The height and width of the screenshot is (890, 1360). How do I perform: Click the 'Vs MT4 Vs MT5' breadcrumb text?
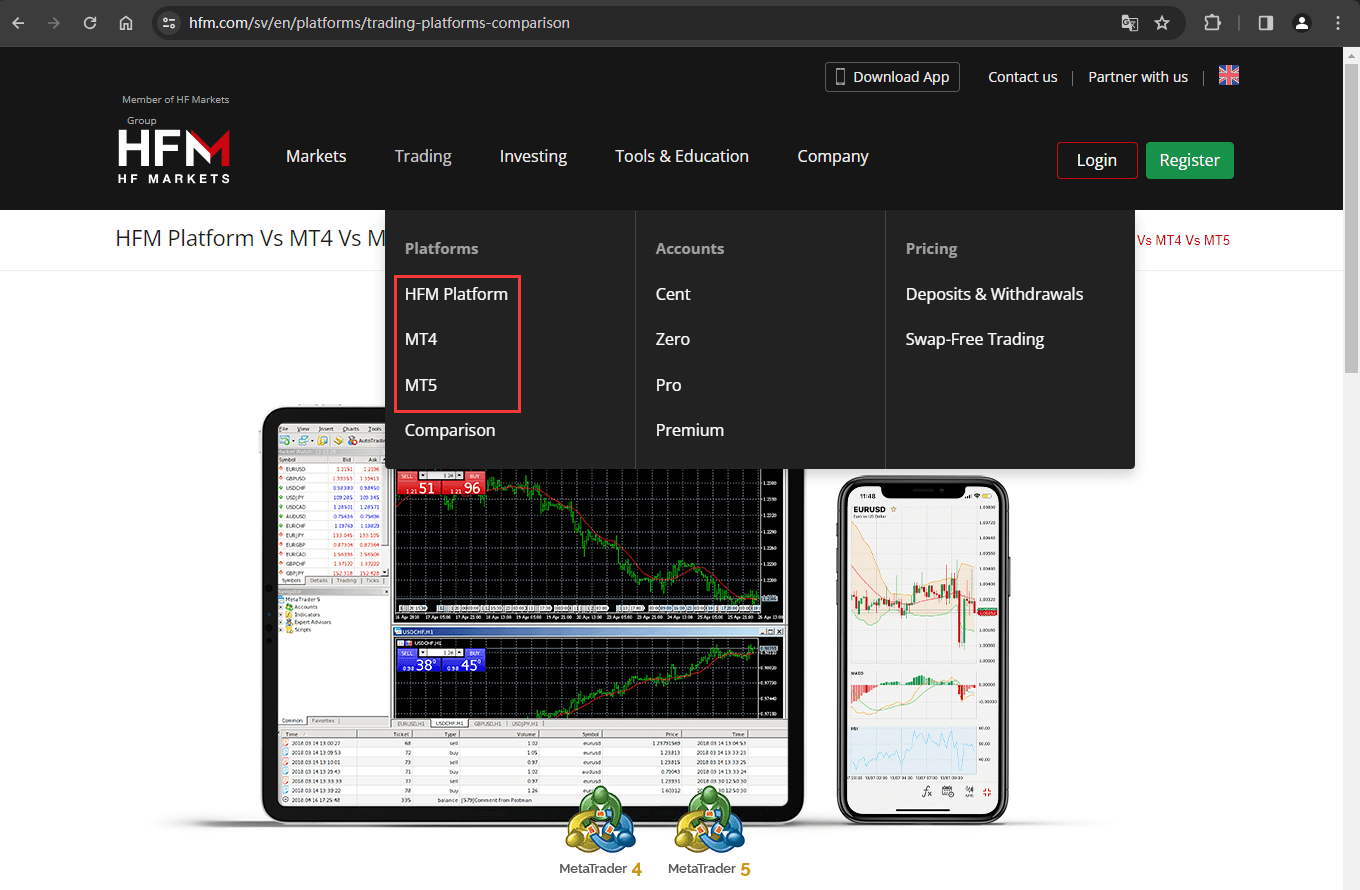pos(1183,240)
